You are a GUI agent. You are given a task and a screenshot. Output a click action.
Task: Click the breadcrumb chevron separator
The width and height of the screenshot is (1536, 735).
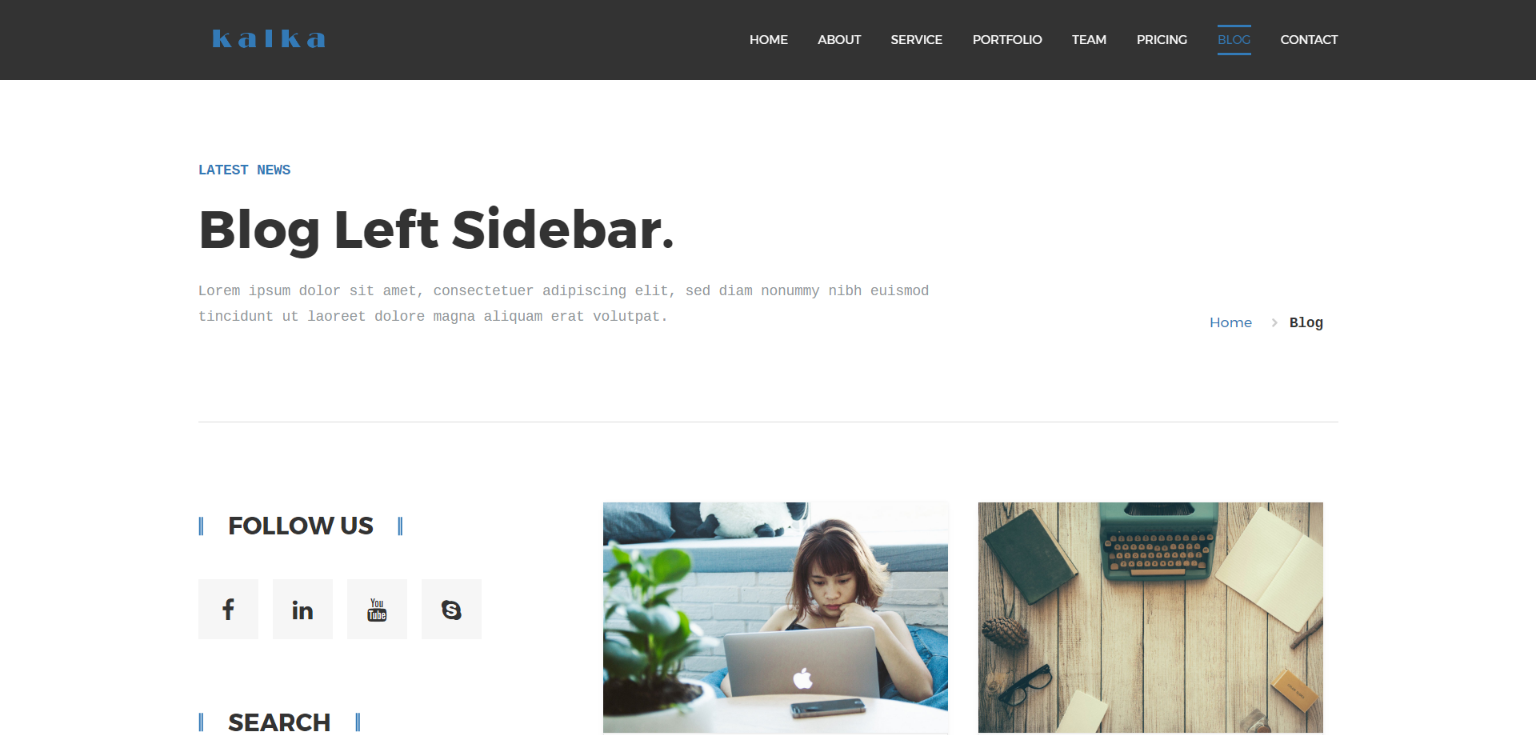[x=1274, y=323]
